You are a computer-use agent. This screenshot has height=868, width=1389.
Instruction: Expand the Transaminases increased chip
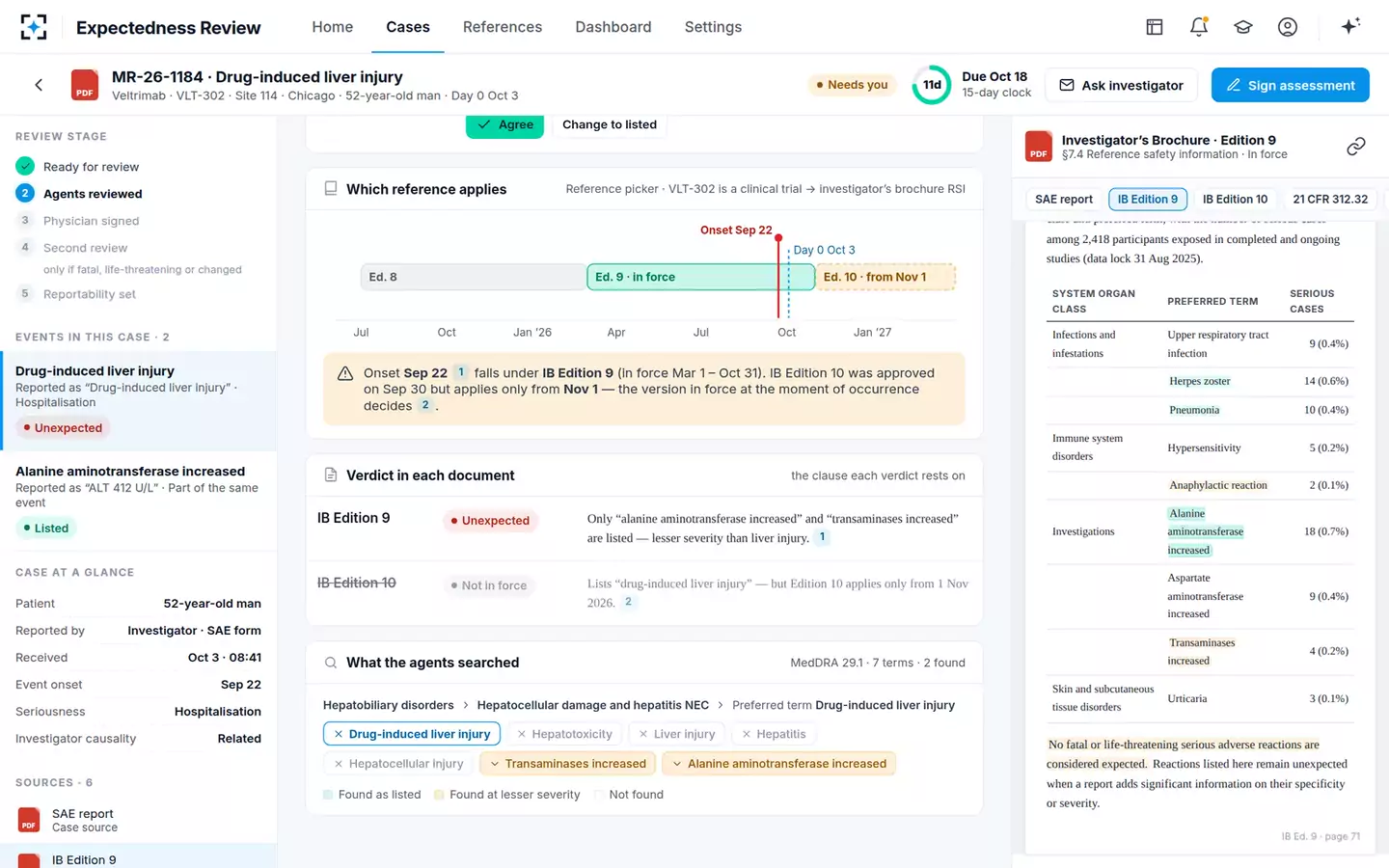[x=568, y=764]
